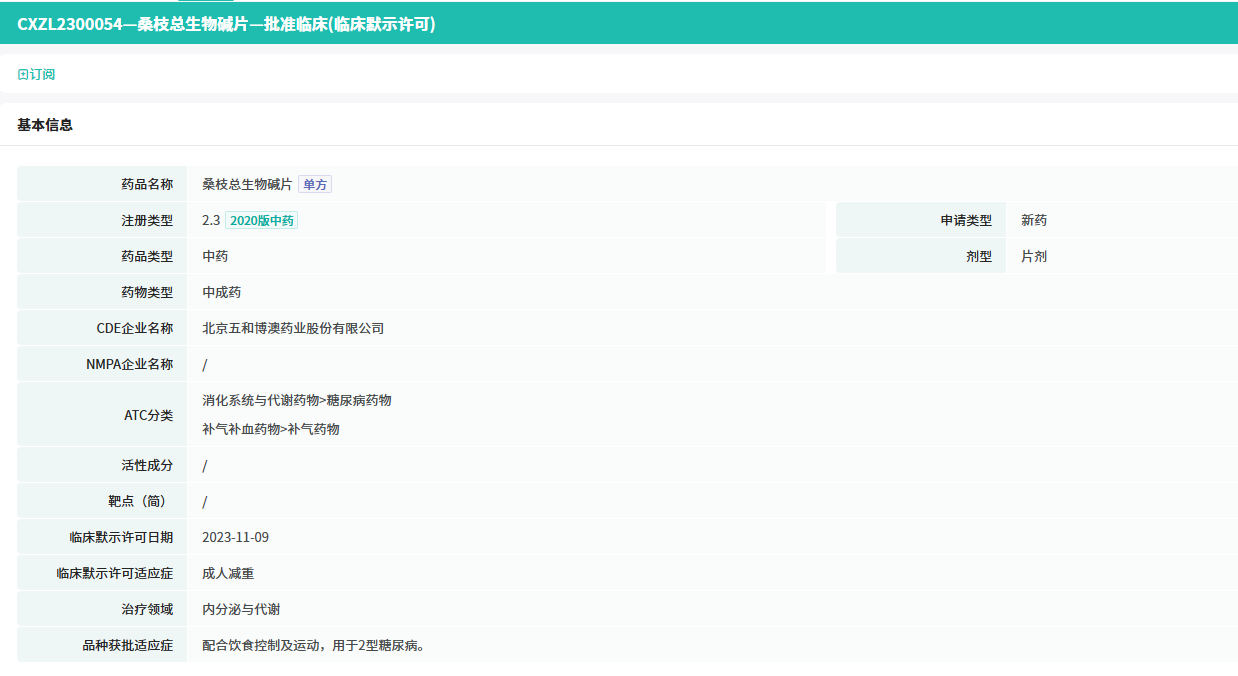Click the 剂型 field label
Viewport: 1238px width, 676px height.
979,256
